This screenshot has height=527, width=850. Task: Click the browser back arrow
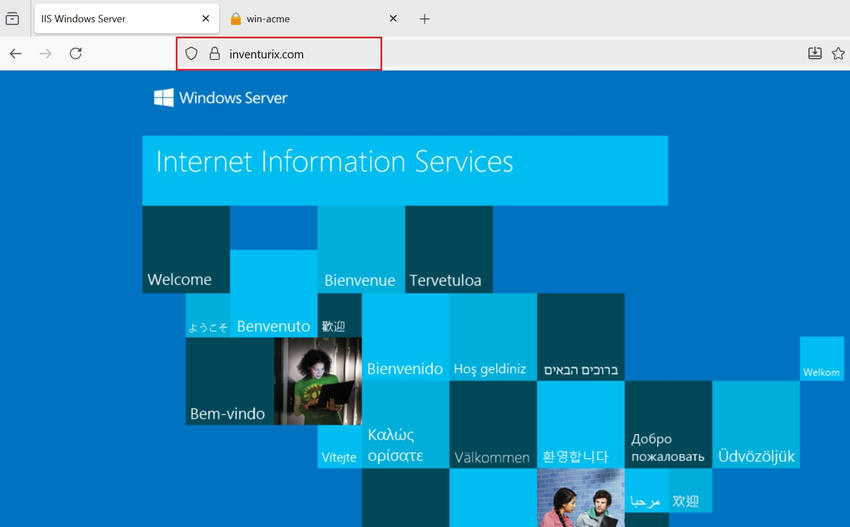click(x=16, y=54)
